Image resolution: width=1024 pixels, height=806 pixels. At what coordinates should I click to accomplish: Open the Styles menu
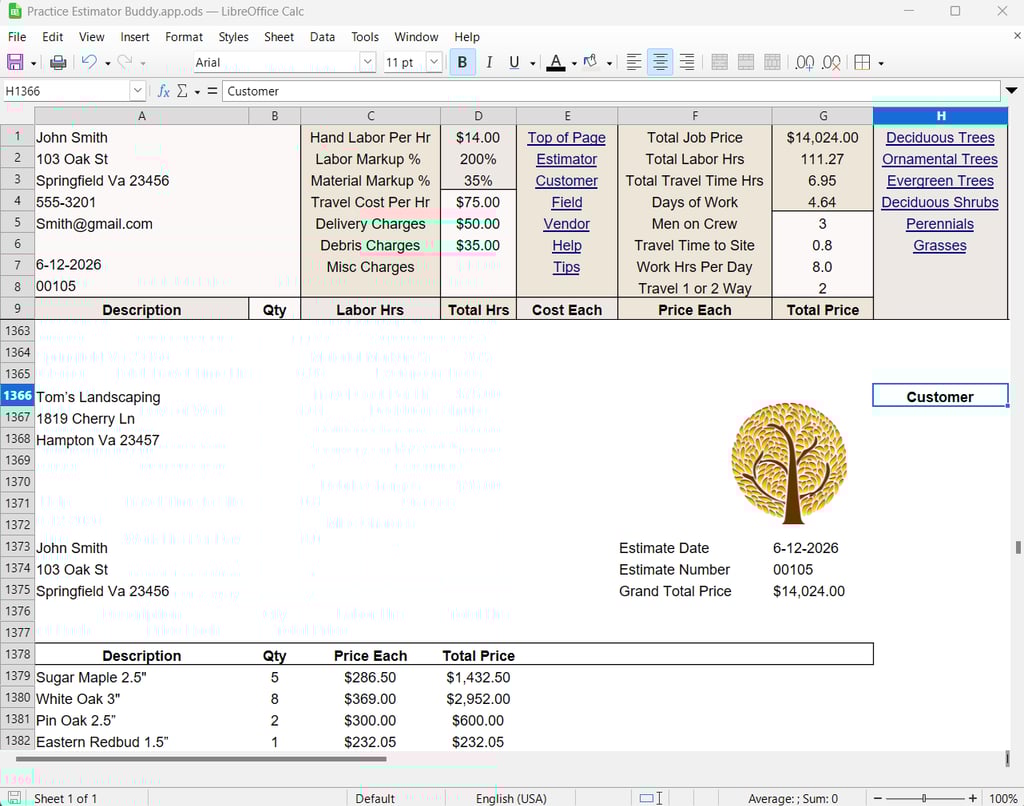point(233,37)
